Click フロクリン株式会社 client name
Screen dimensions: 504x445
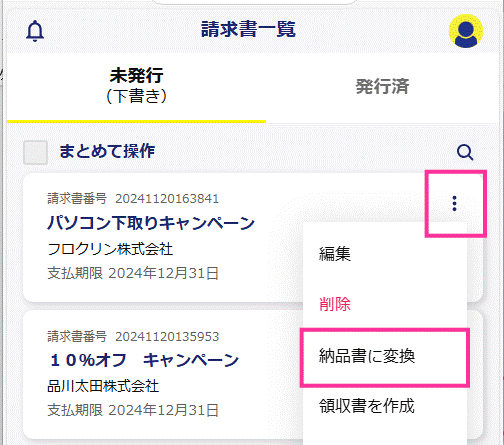click(110, 249)
